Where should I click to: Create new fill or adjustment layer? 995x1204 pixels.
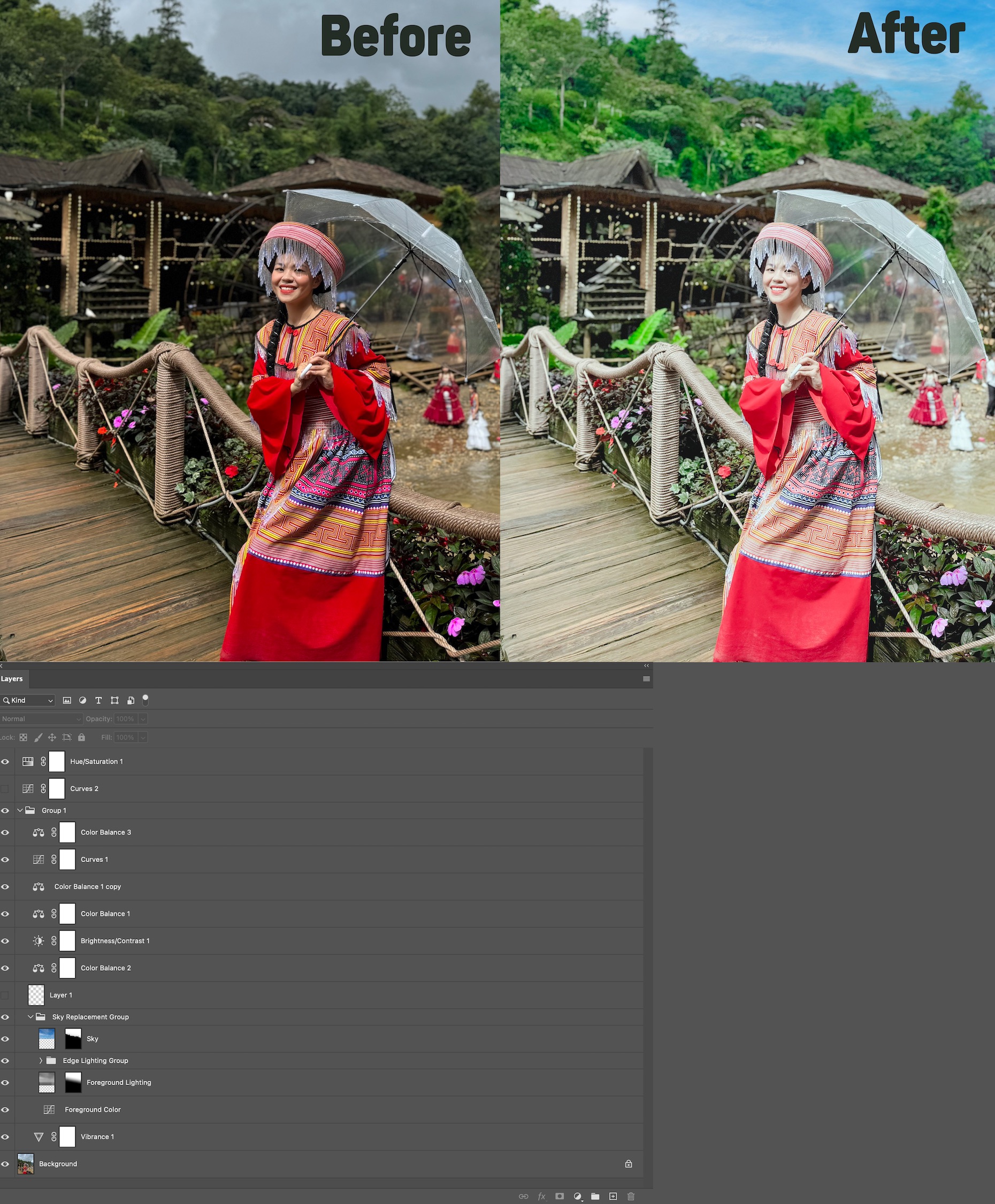(x=578, y=1196)
